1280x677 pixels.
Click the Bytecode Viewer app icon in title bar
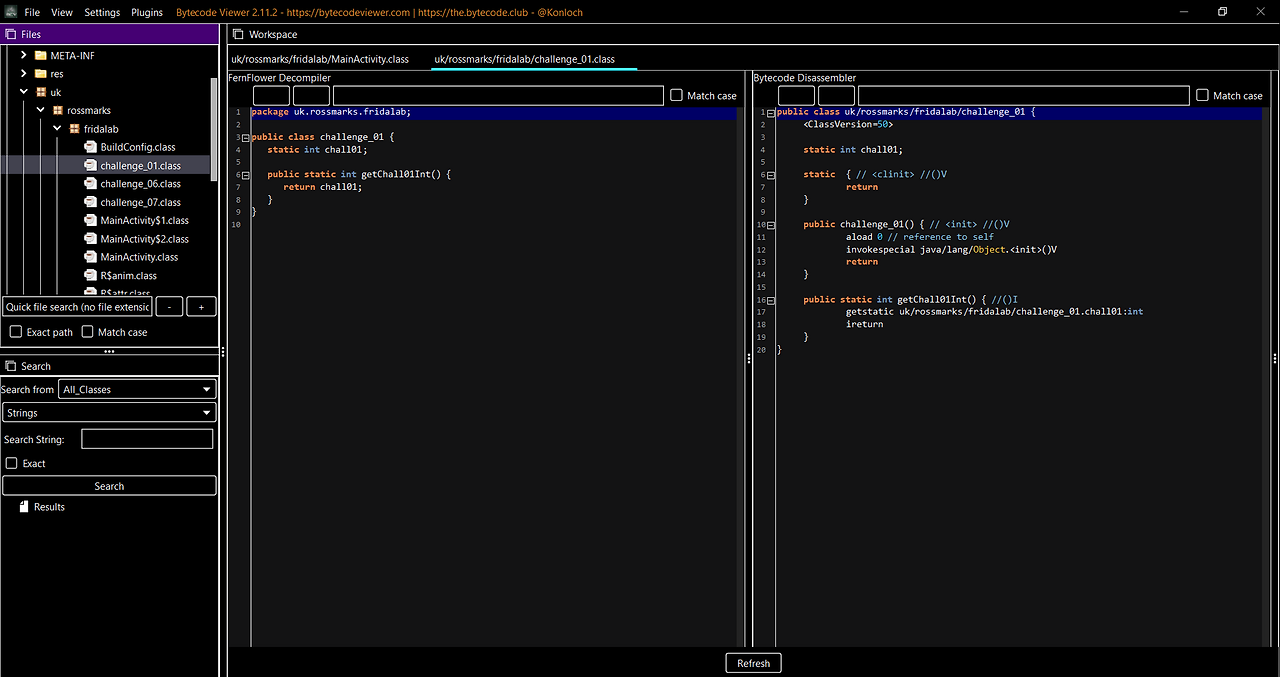tap(11, 12)
